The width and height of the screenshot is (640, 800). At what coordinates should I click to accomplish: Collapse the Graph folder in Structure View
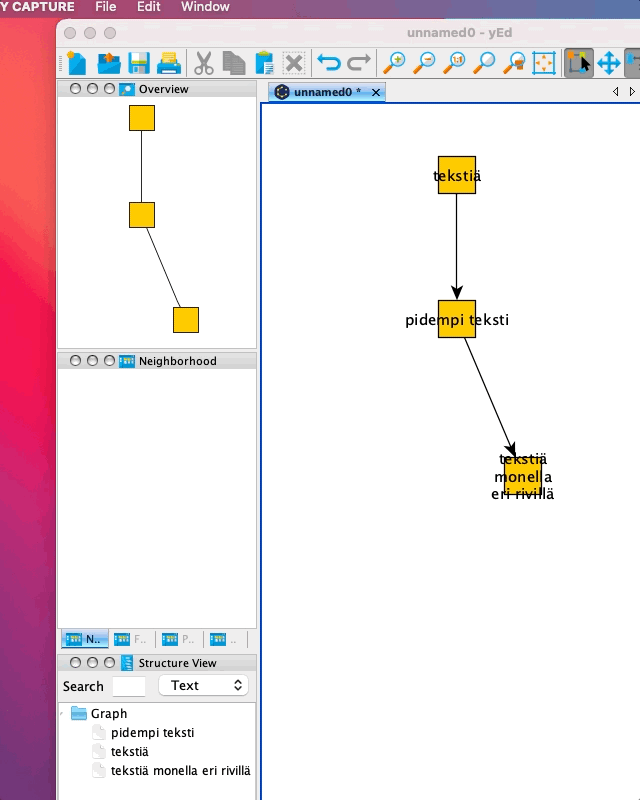click(x=65, y=714)
